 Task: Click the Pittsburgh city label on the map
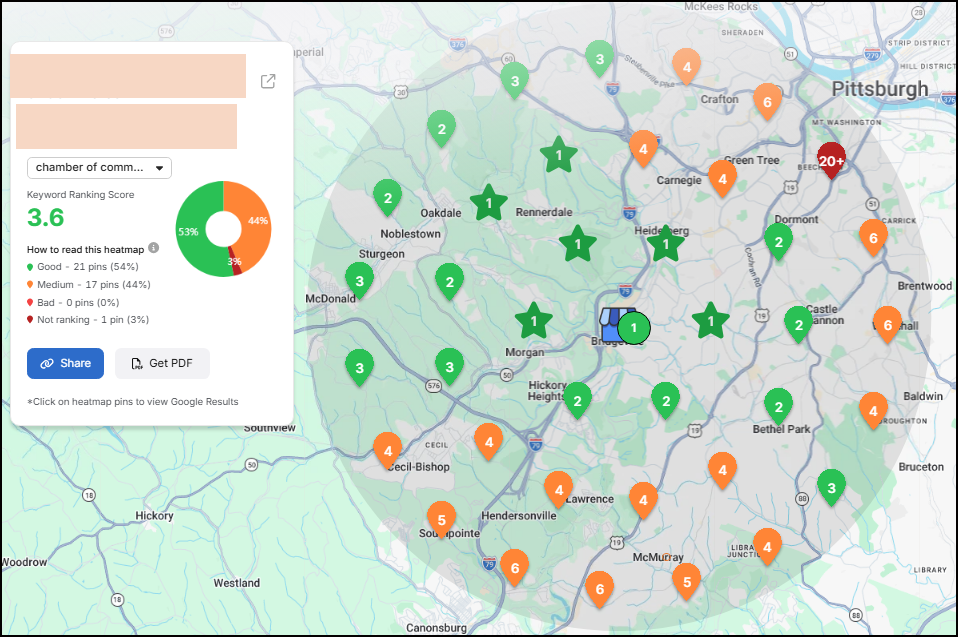click(880, 90)
